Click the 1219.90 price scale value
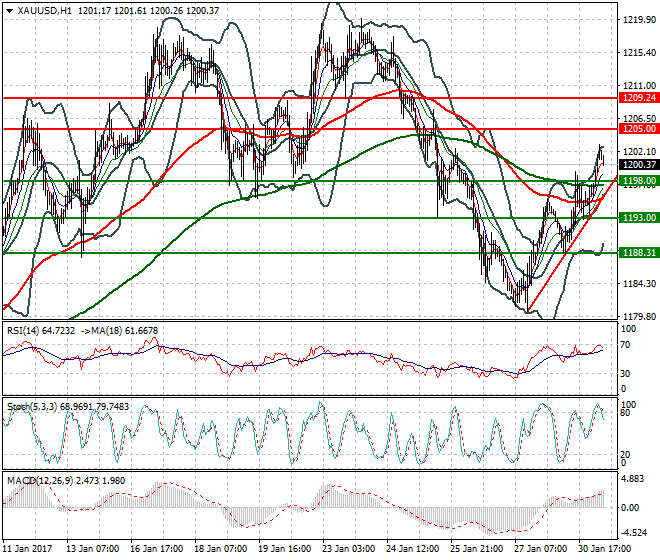This screenshot has height=560, width=660. tap(639, 20)
